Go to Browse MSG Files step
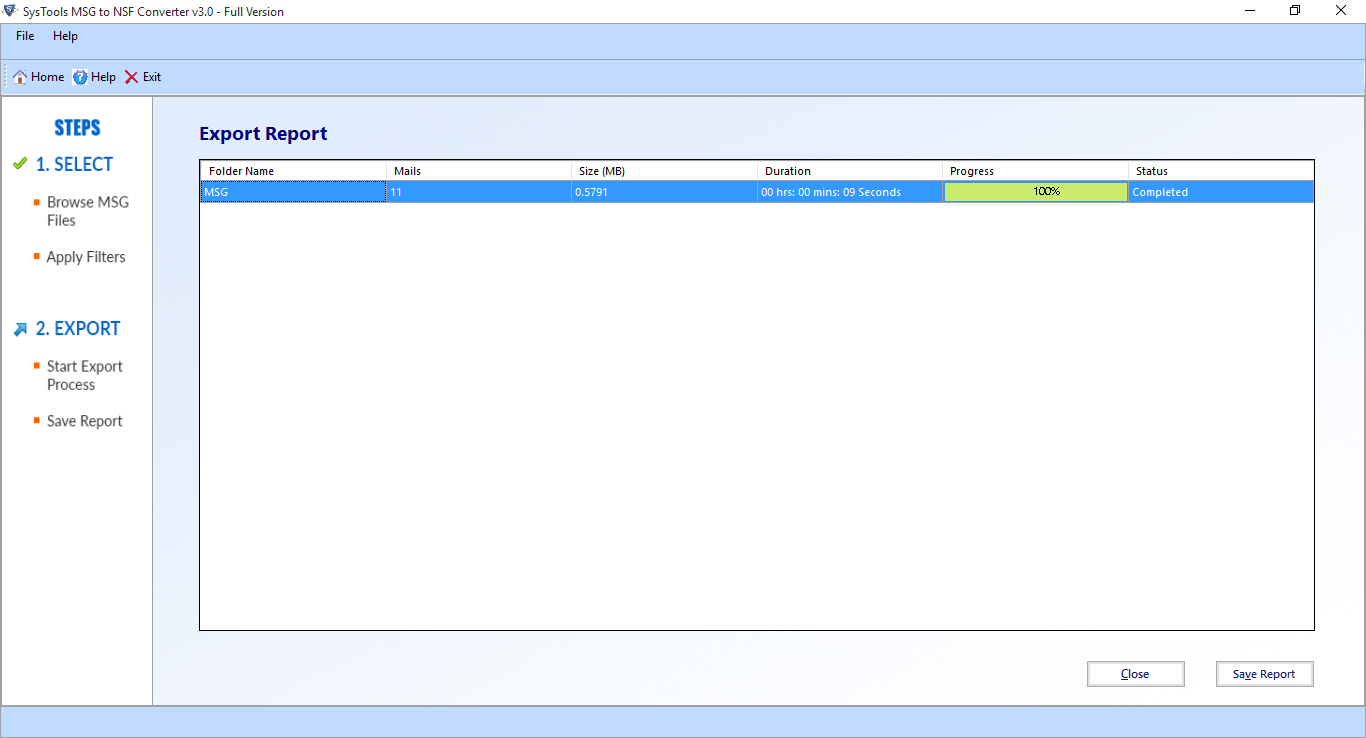 pos(88,211)
